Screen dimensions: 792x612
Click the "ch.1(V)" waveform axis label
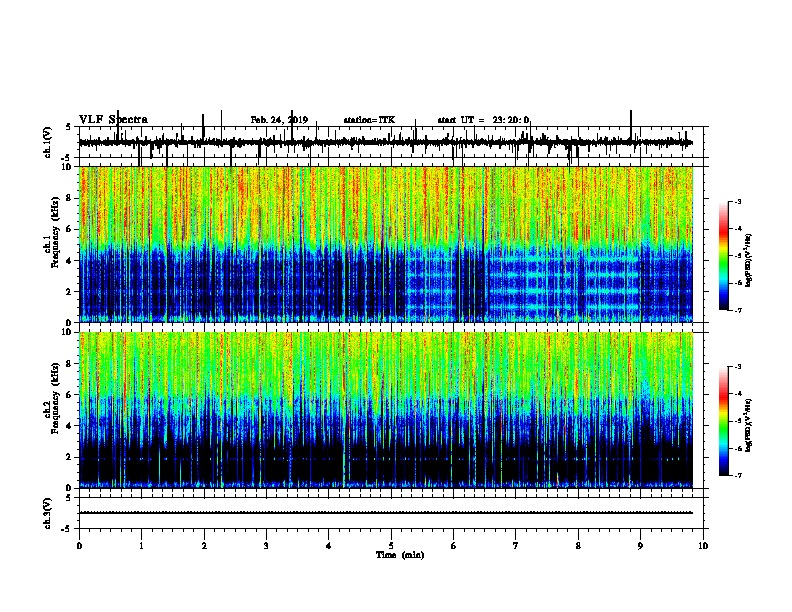point(48,142)
